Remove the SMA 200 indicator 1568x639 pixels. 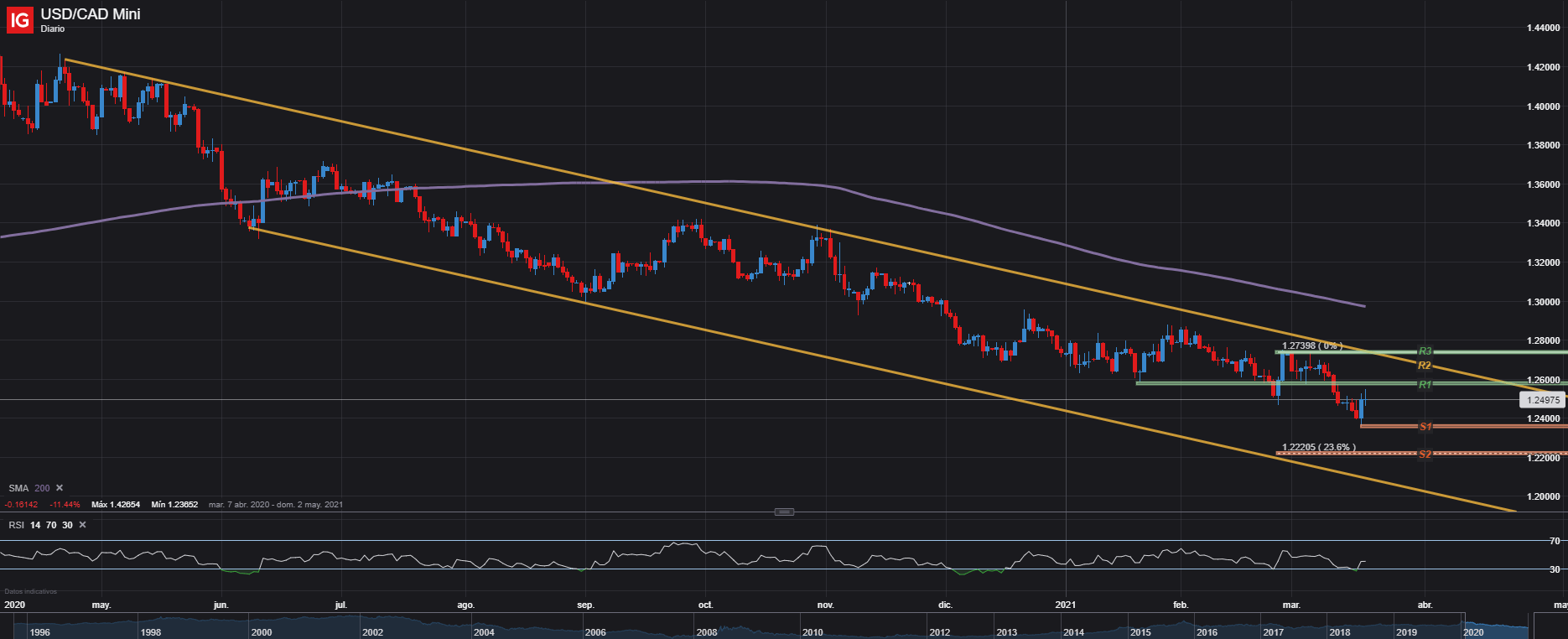[x=60, y=488]
